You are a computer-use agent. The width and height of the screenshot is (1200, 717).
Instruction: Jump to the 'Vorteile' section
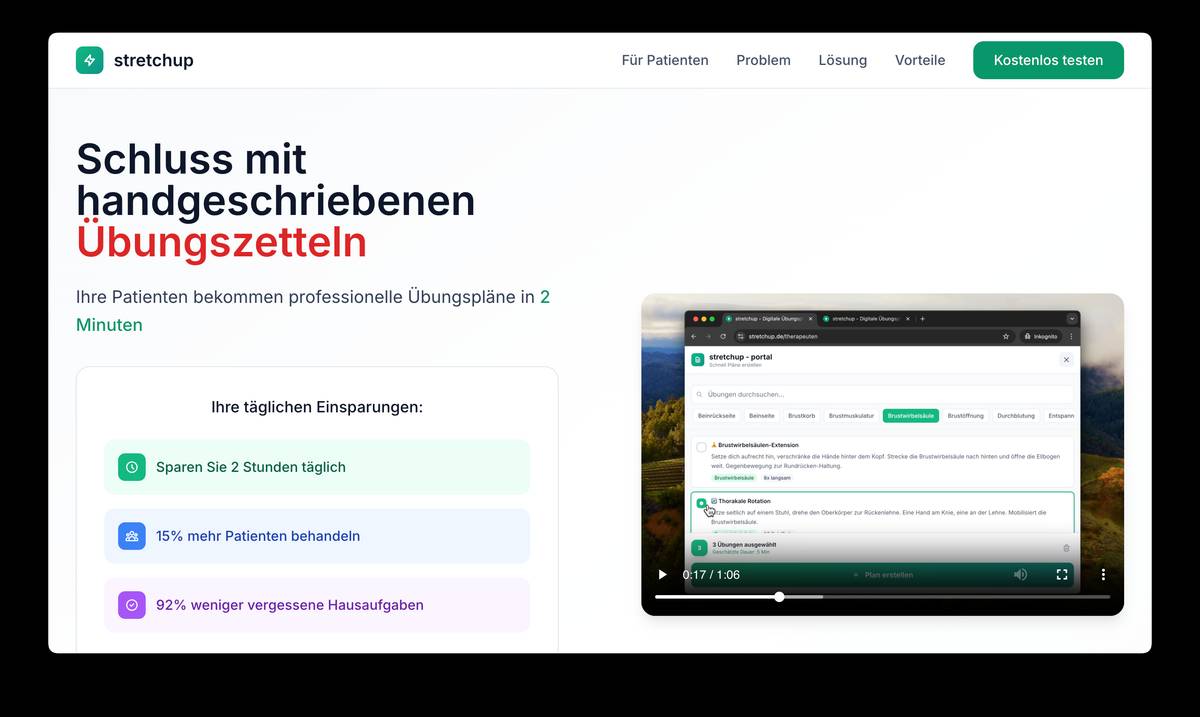[920, 60]
